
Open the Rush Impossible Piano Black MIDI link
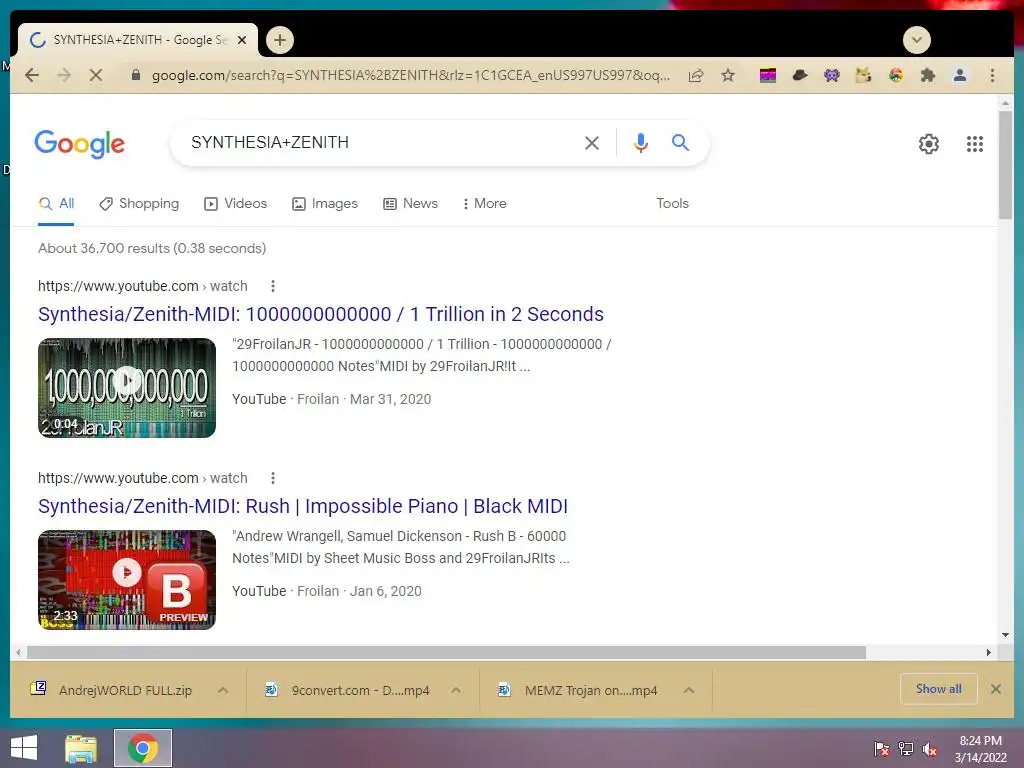303,506
